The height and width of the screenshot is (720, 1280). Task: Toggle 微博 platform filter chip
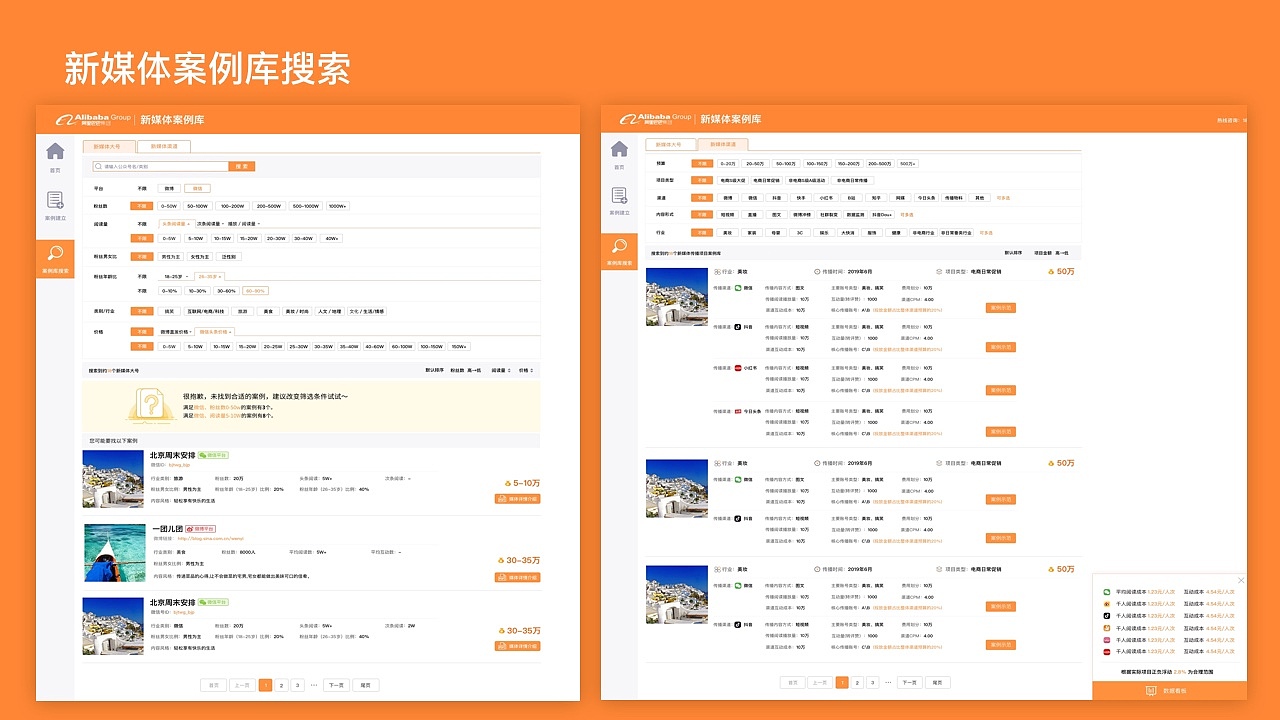click(x=169, y=188)
